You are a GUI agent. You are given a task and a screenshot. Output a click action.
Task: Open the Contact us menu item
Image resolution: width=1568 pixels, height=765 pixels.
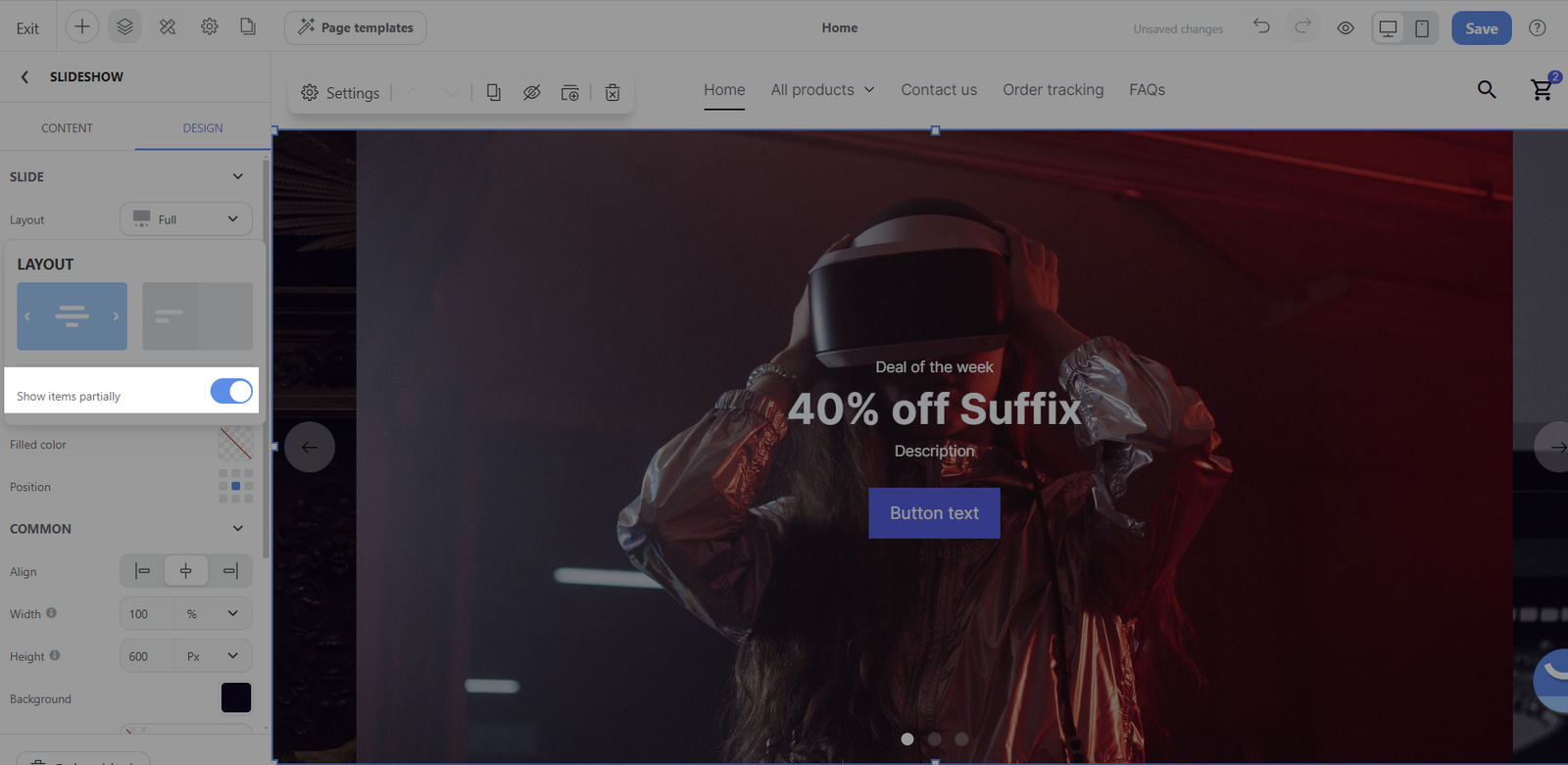click(x=939, y=90)
